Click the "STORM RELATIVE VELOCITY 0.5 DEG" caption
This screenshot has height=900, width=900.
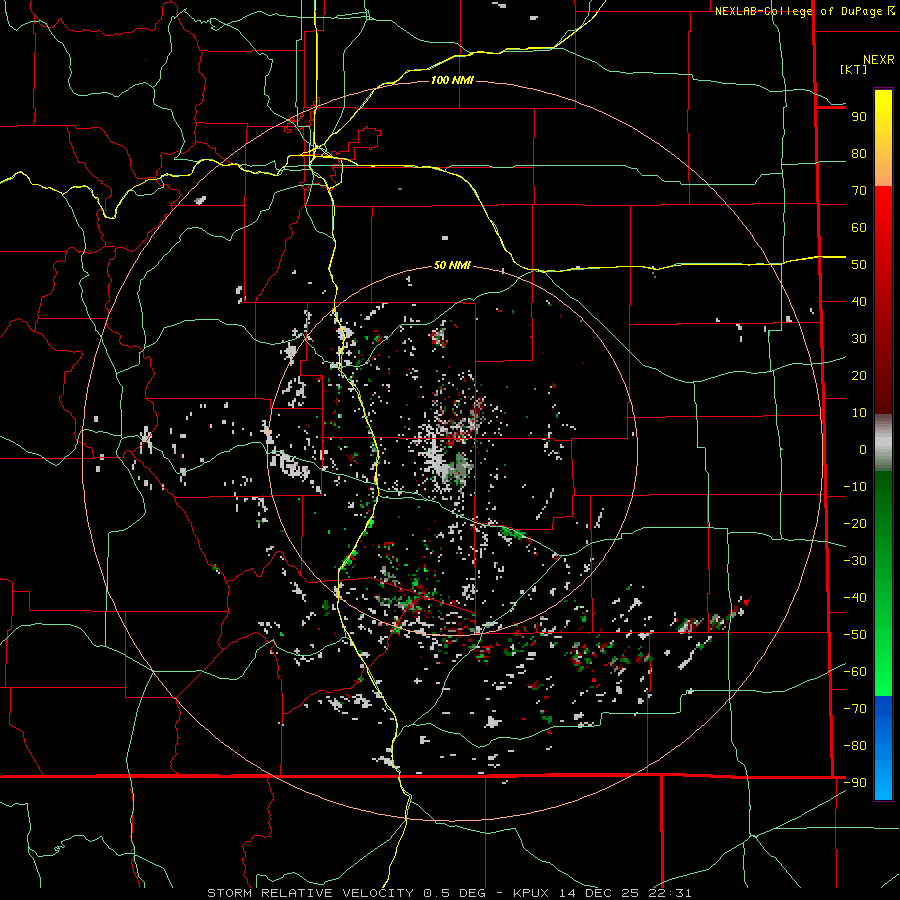click(346, 893)
